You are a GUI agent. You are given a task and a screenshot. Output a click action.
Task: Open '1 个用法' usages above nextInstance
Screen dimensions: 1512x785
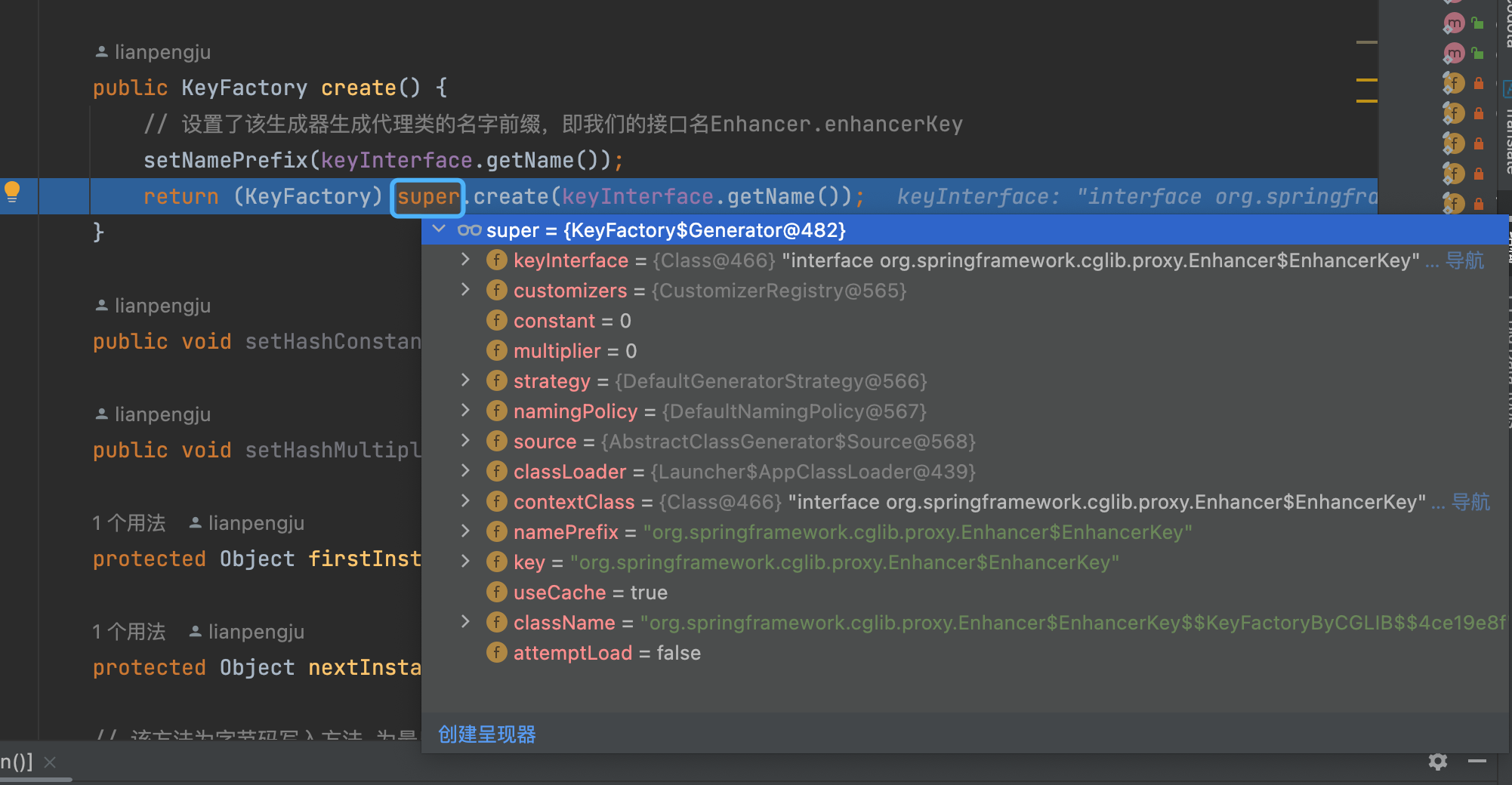[x=128, y=632]
